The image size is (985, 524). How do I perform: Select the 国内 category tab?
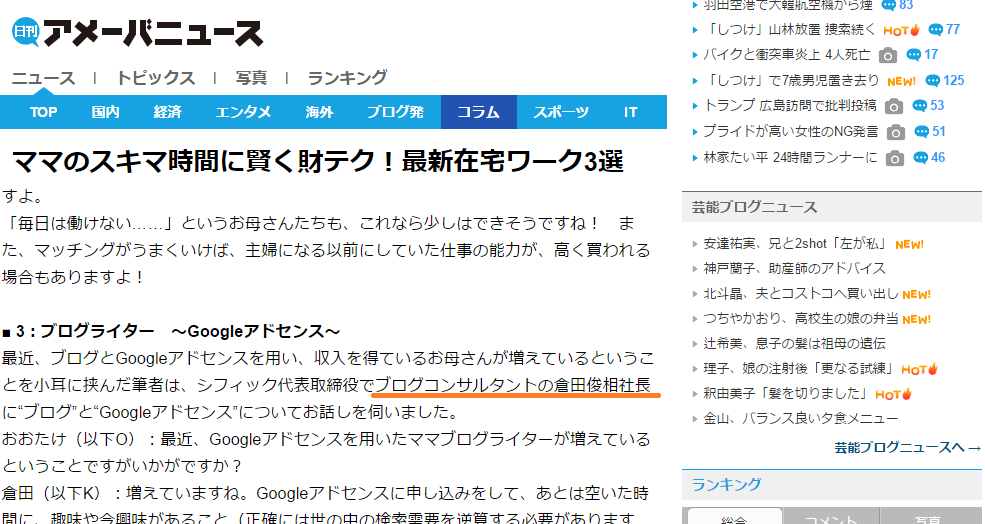click(x=105, y=112)
